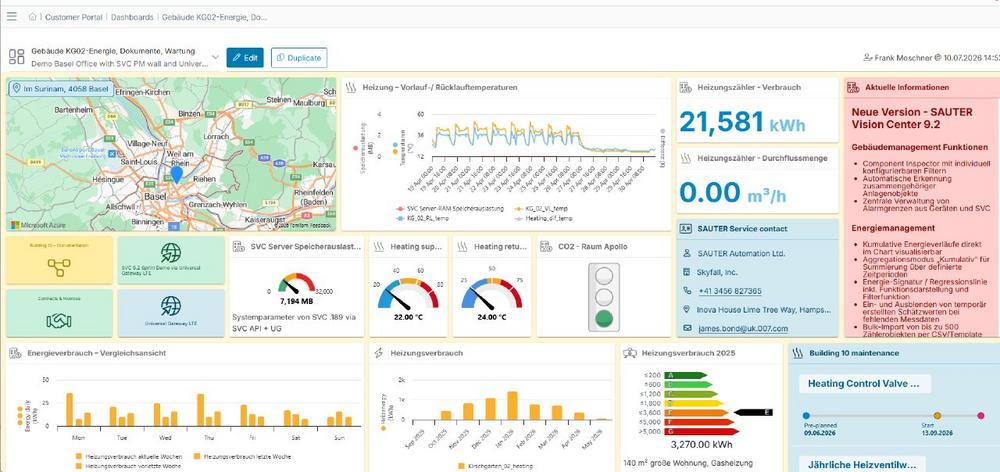The image size is (1000, 472).
Task: Open Jährliche Heizventilw... maintenance task
Action: (x=862, y=465)
